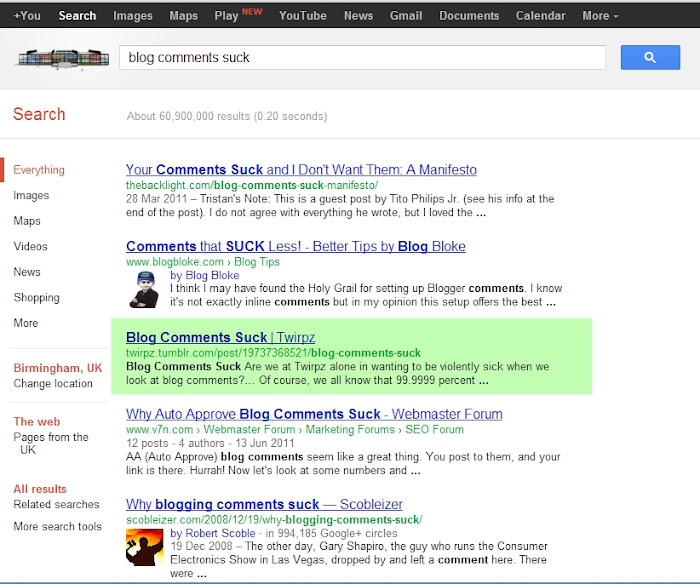This screenshot has height=584, width=700.
Task: Filter results by Videos in sidebar
Action: (x=30, y=246)
